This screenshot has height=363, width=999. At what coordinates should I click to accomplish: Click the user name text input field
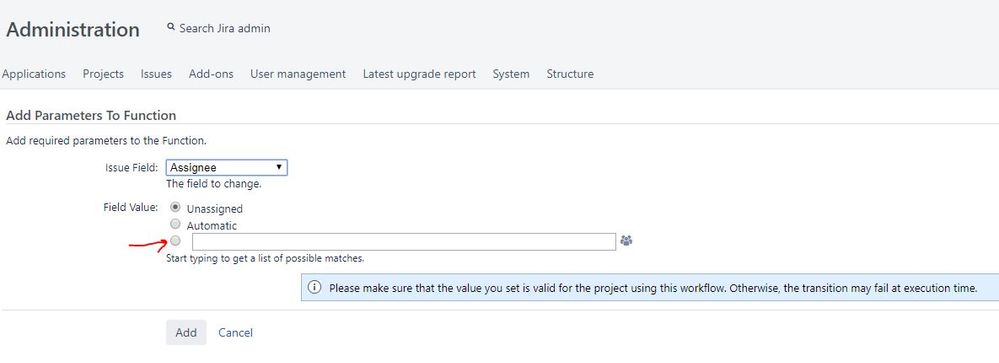tap(404, 241)
